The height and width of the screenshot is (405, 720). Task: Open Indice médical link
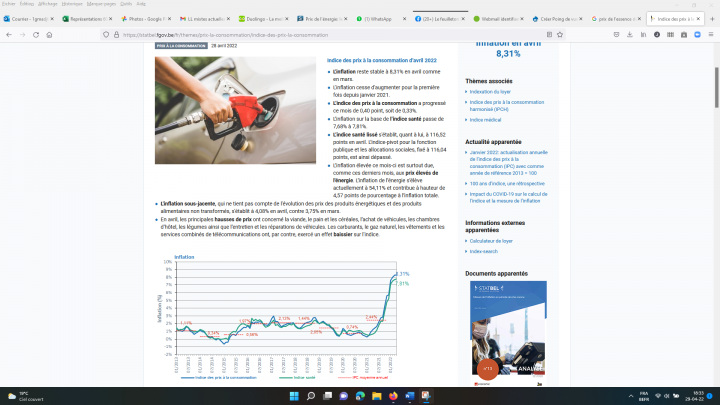tap(485, 120)
